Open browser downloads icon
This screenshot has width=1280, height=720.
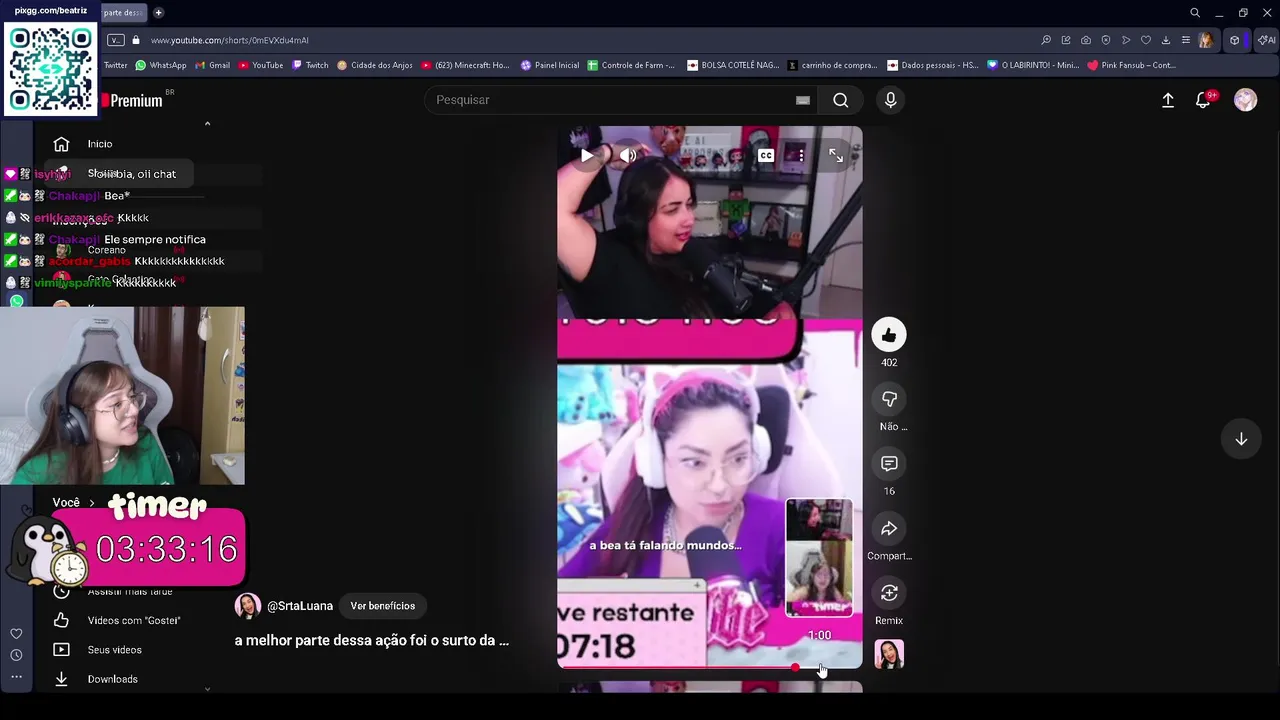point(1166,40)
